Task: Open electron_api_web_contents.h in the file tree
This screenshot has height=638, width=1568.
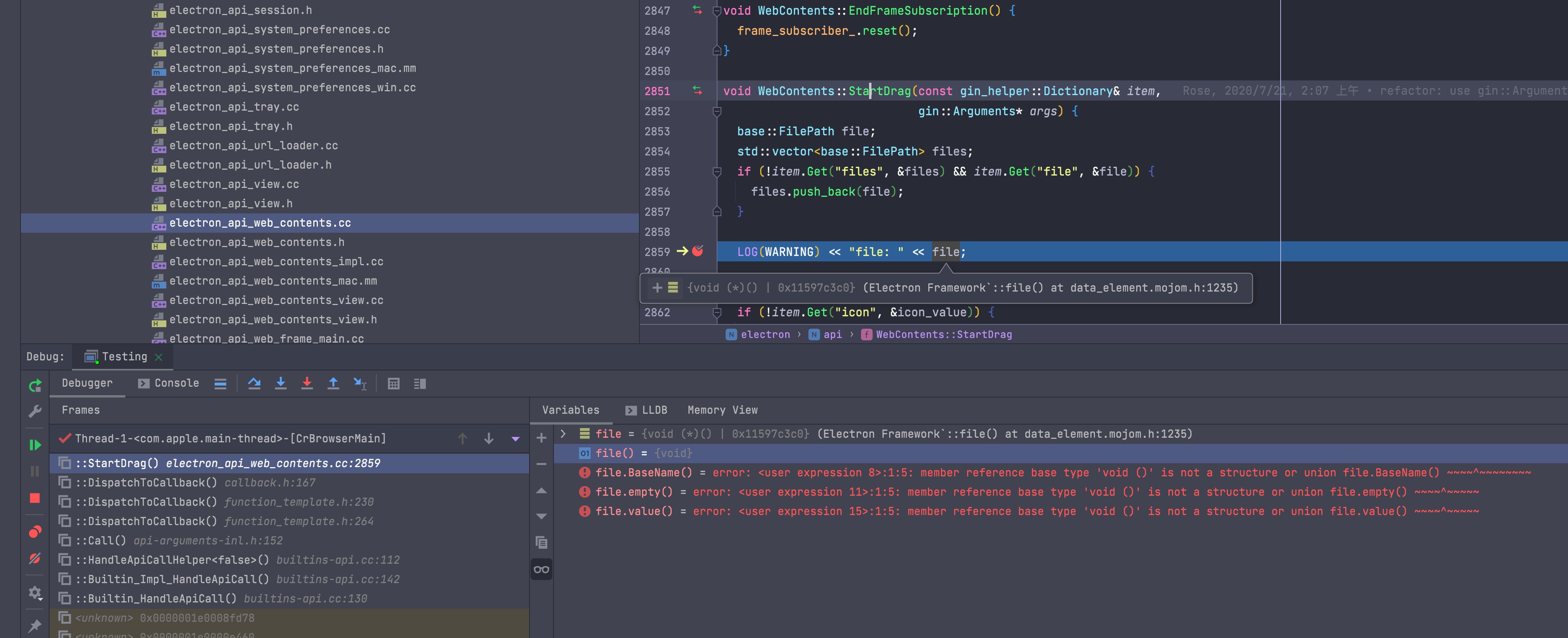Action: point(256,242)
